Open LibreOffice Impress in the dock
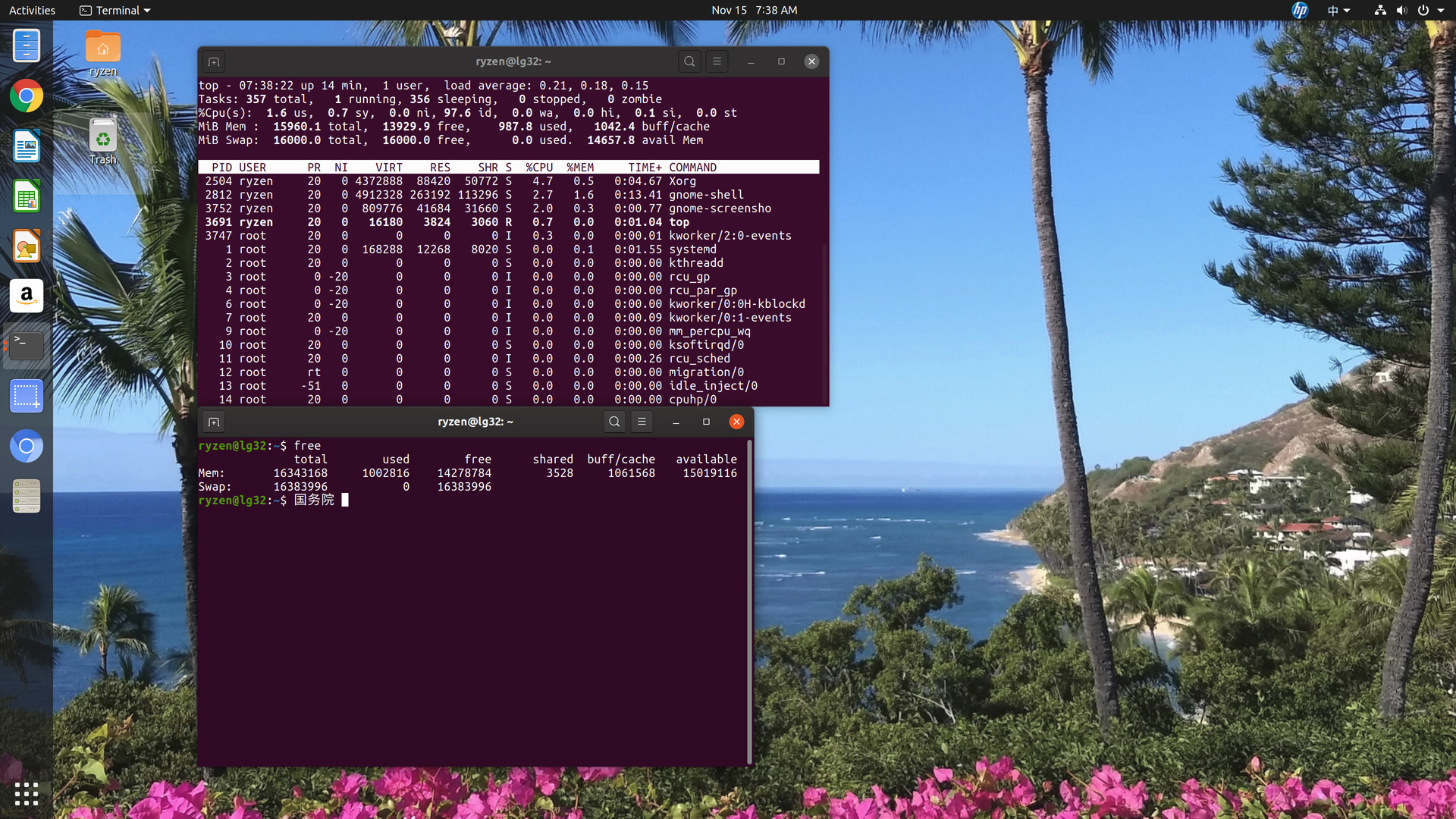Image resolution: width=1456 pixels, height=819 pixels. tap(27, 246)
